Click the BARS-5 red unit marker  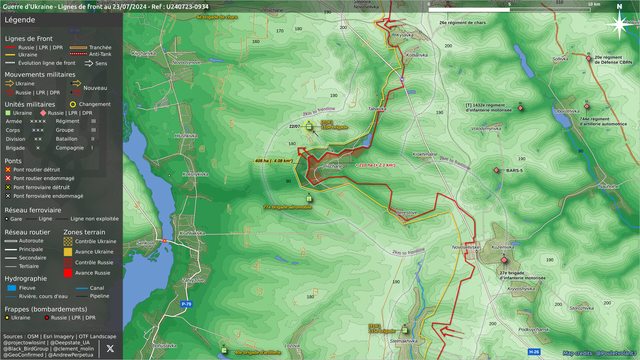[x=496, y=170]
